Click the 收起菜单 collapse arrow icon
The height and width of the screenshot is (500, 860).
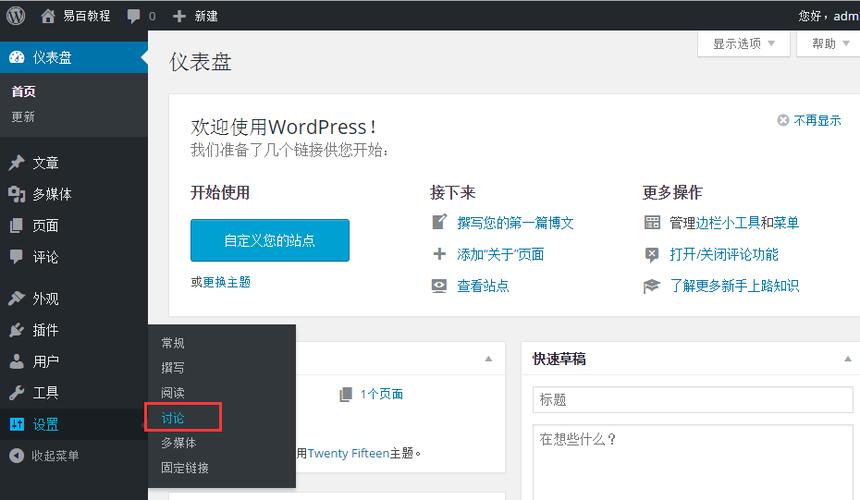[17, 456]
